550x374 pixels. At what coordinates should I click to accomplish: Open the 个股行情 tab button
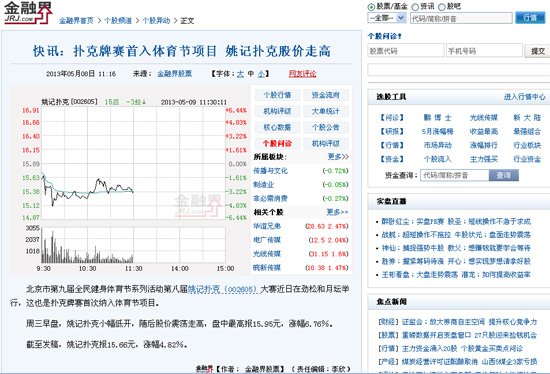coord(277,95)
